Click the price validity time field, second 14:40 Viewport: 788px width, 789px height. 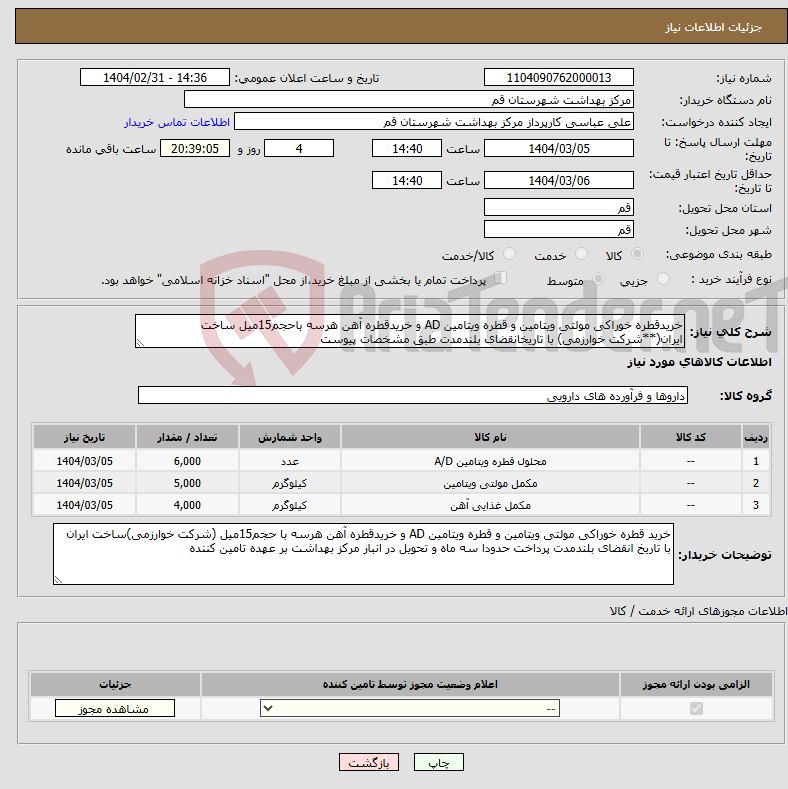click(x=407, y=180)
